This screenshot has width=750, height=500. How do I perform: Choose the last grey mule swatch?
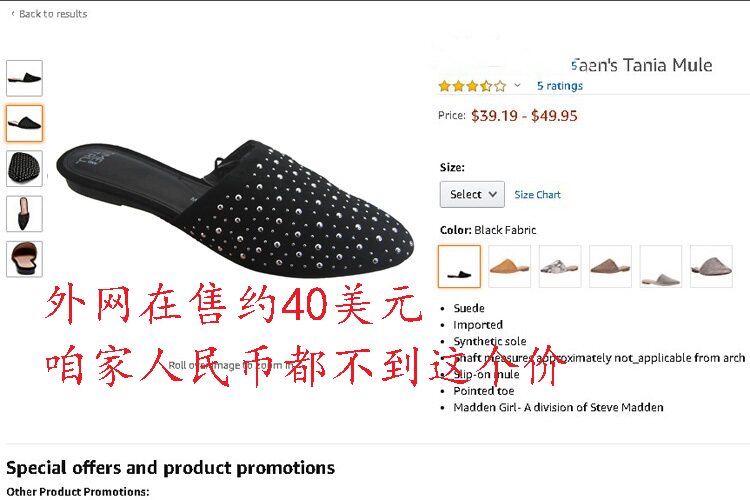point(711,267)
